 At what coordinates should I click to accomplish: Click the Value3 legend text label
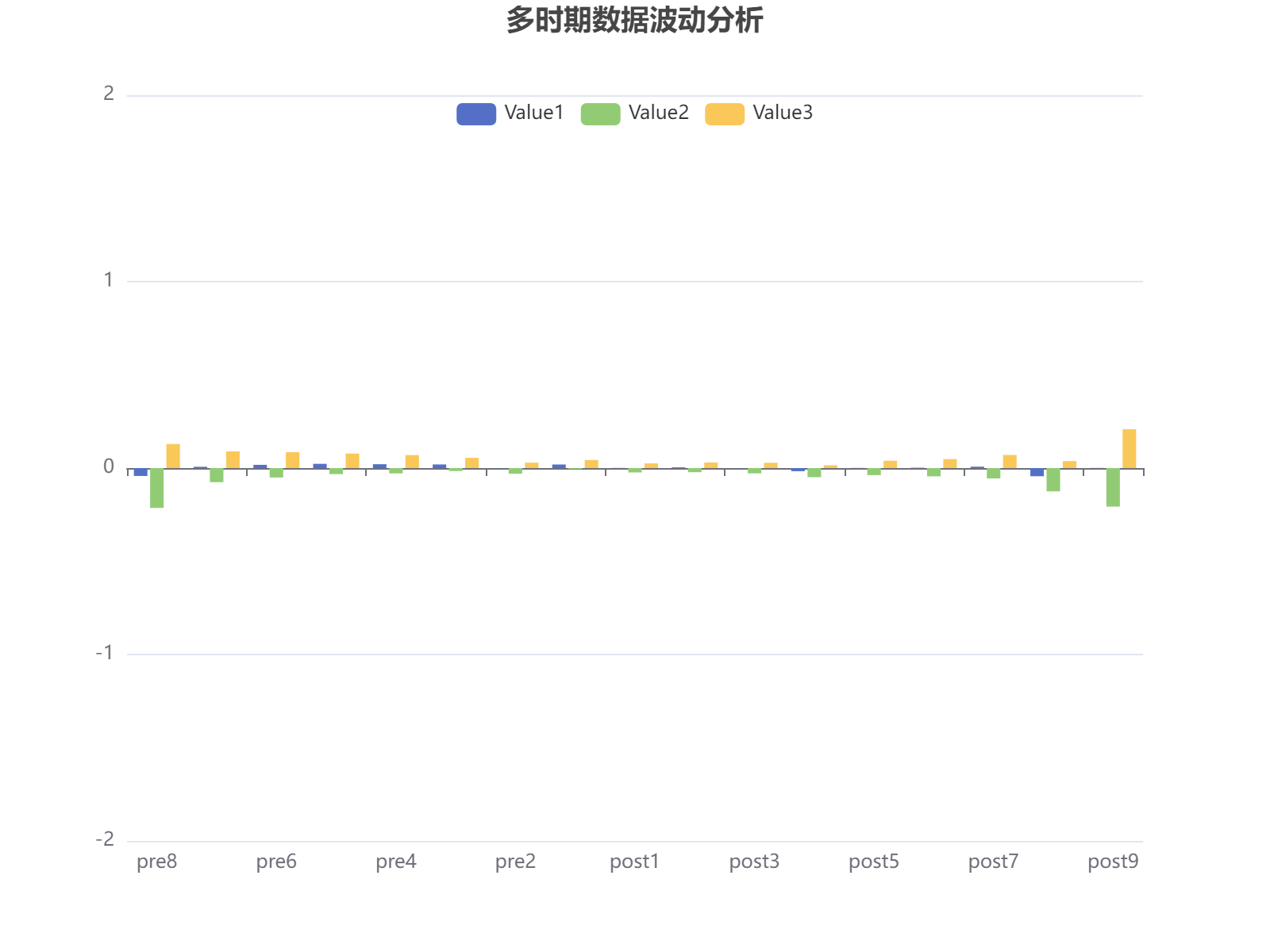(782, 113)
